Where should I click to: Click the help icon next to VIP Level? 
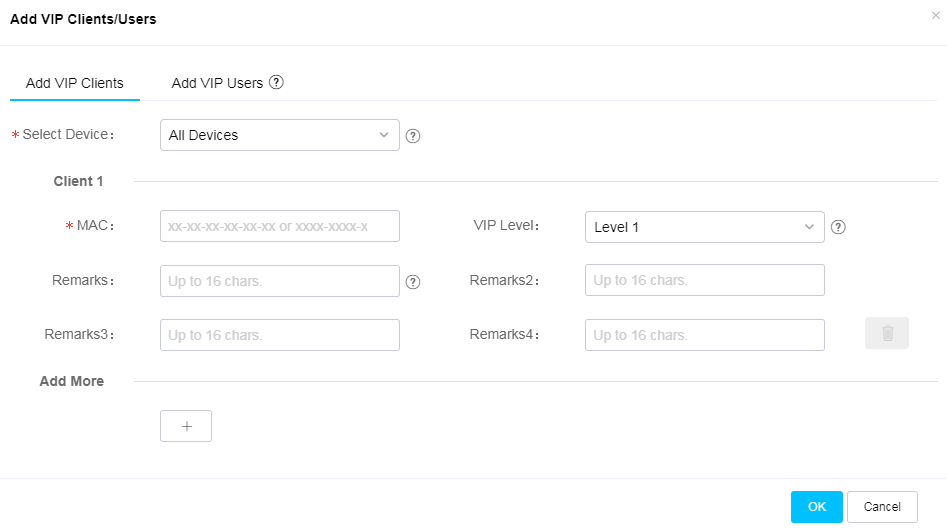[838, 227]
